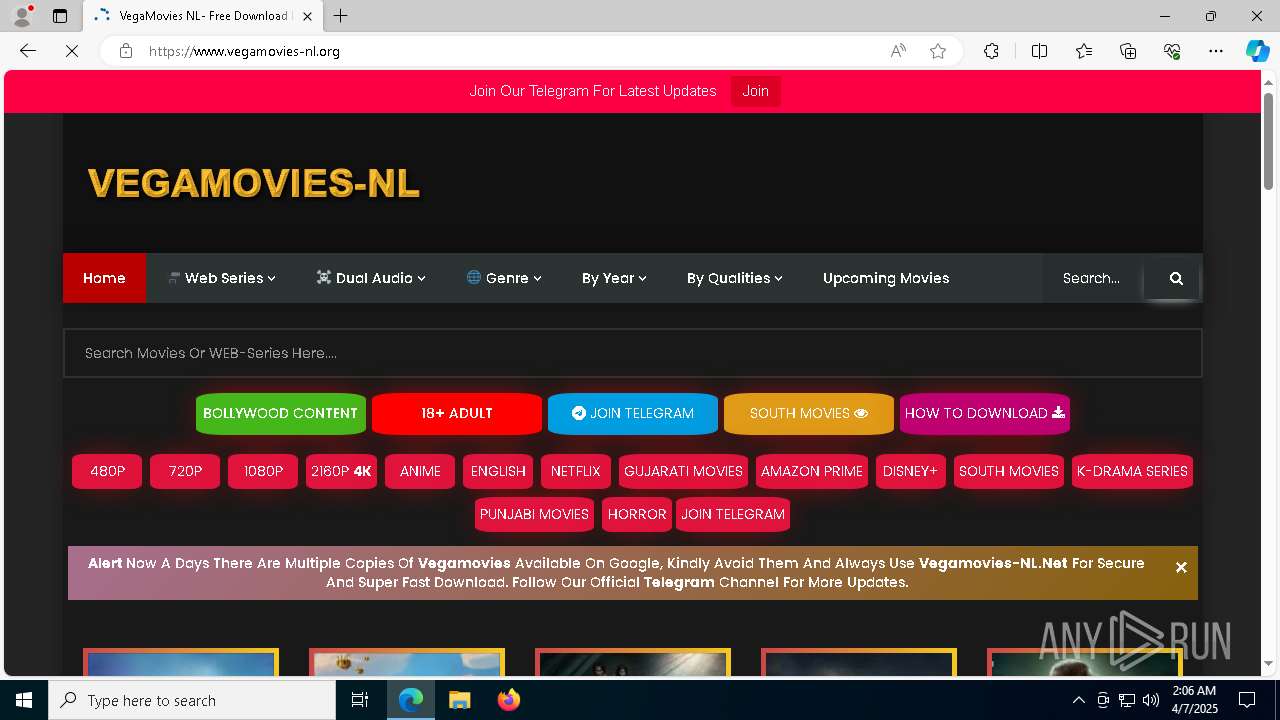This screenshot has height=720, width=1280.
Task: Show hidden system tray icons
Action: [1078, 700]
